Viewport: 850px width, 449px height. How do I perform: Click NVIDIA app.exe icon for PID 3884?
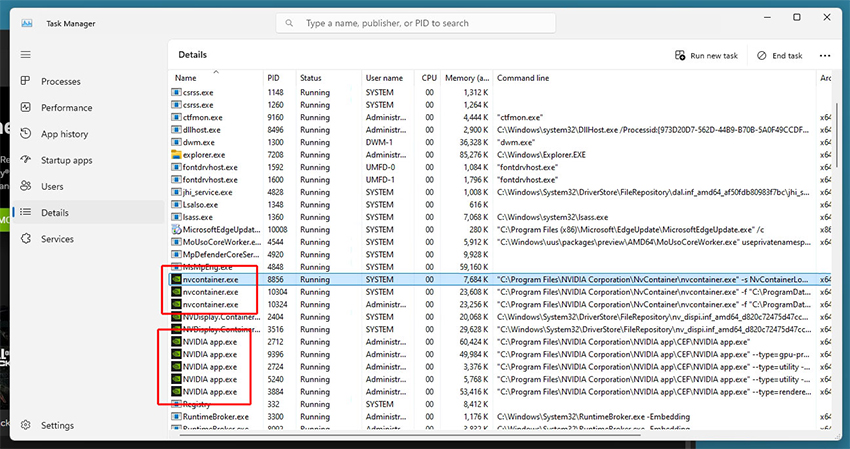[x=176, y=392]
